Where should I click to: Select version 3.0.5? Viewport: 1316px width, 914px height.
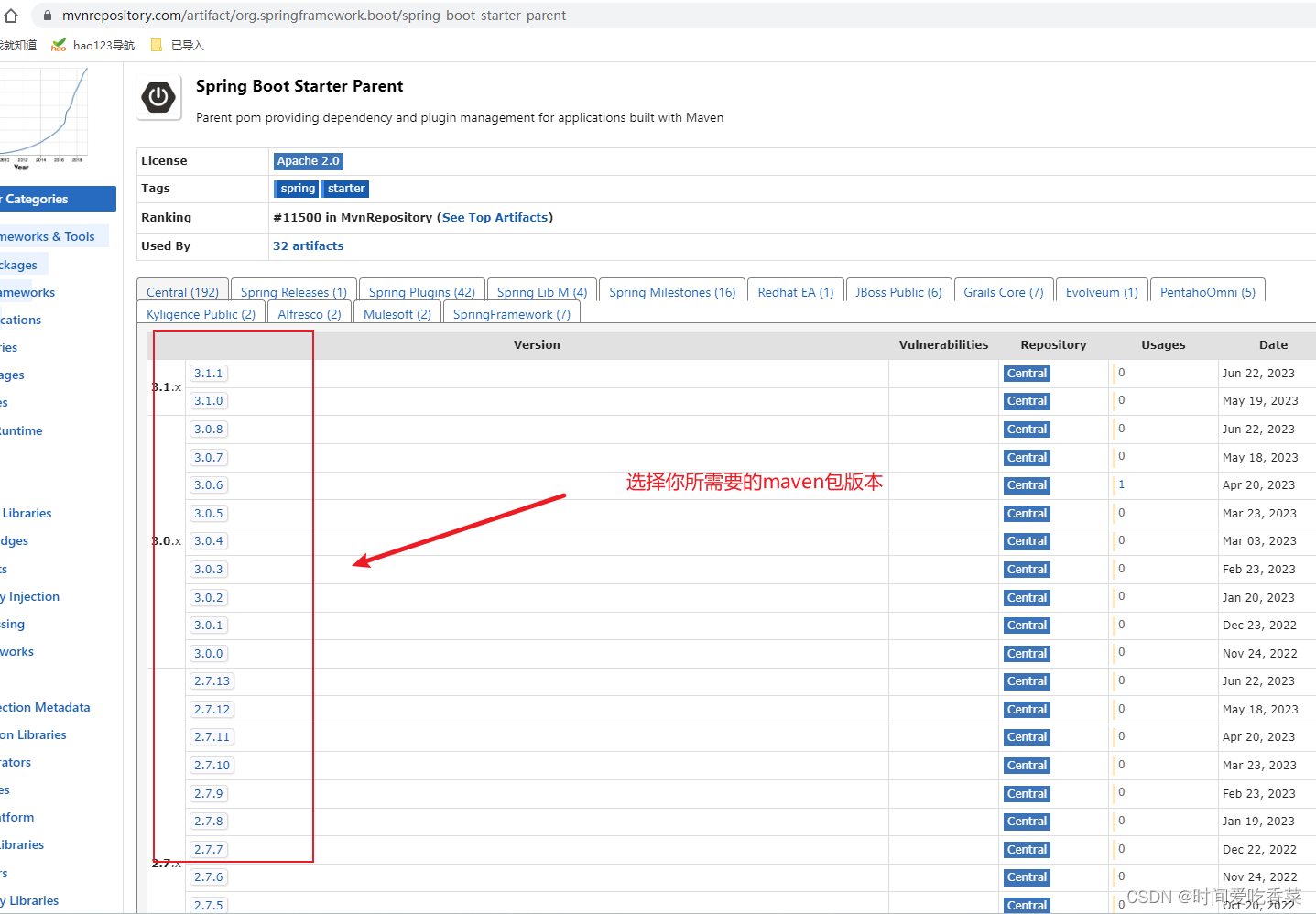[x=209, y=514]
